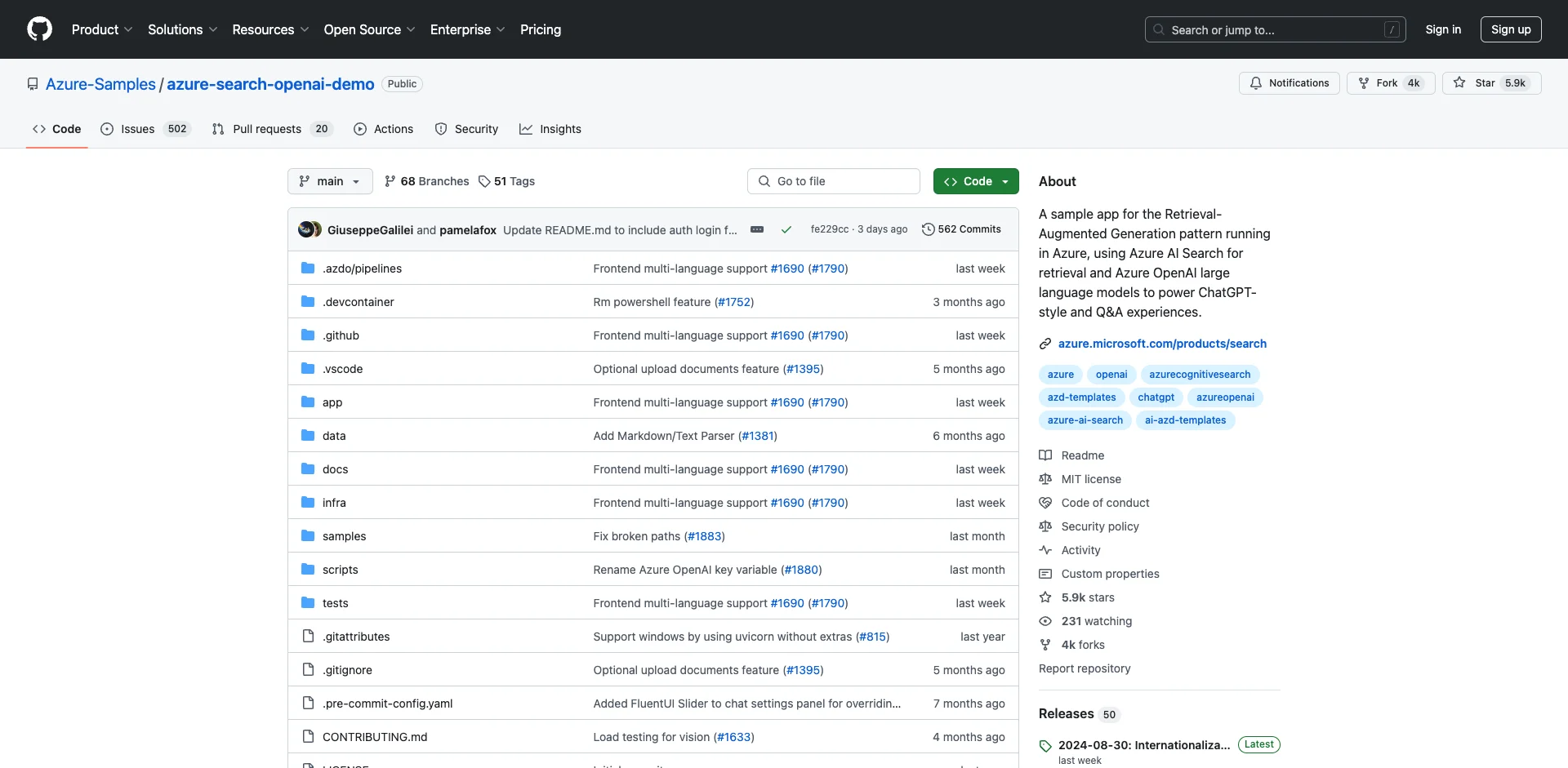This screenshot has width=1568, height=768.
Task: Open 562 Commits history
Action: coord(961,229)
